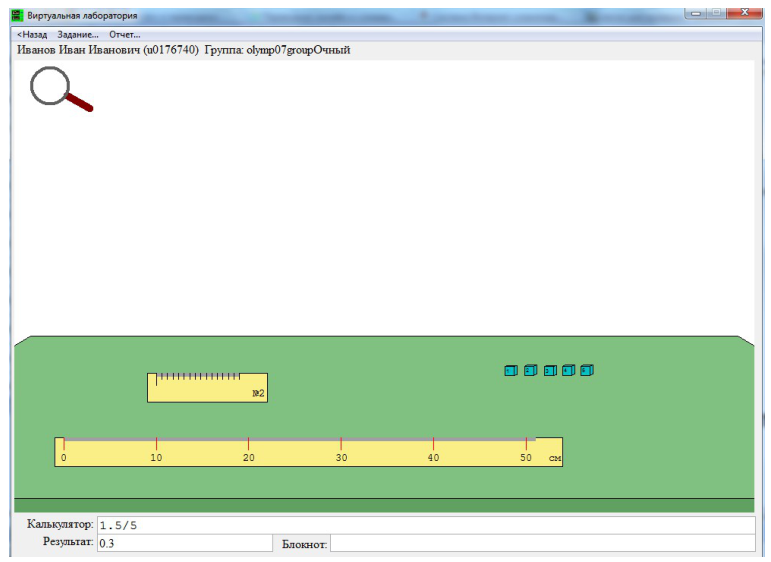Viewport: 771px width, 562px height.
Task: Click the см unit label on ruler
Action: (x=555, y=458)
